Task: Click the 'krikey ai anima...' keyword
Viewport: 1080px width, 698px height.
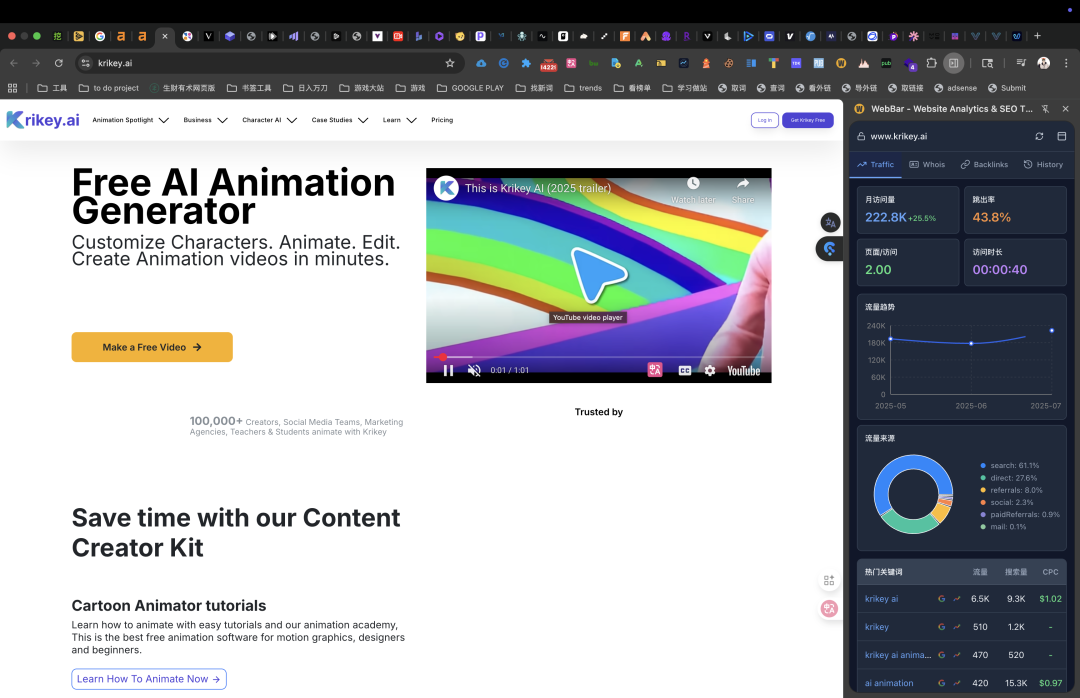Action: tap(897, 655)
